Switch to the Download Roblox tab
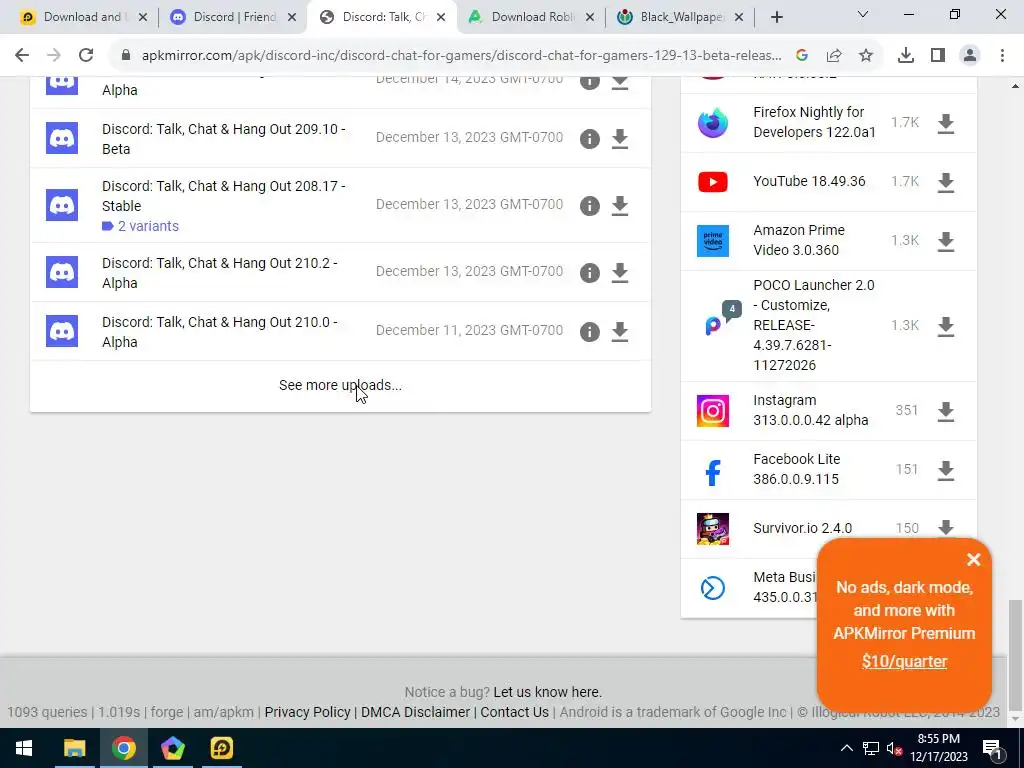The height and width of the screenshot is (768, 1024). pyautogui.click(x=530, y=17)
